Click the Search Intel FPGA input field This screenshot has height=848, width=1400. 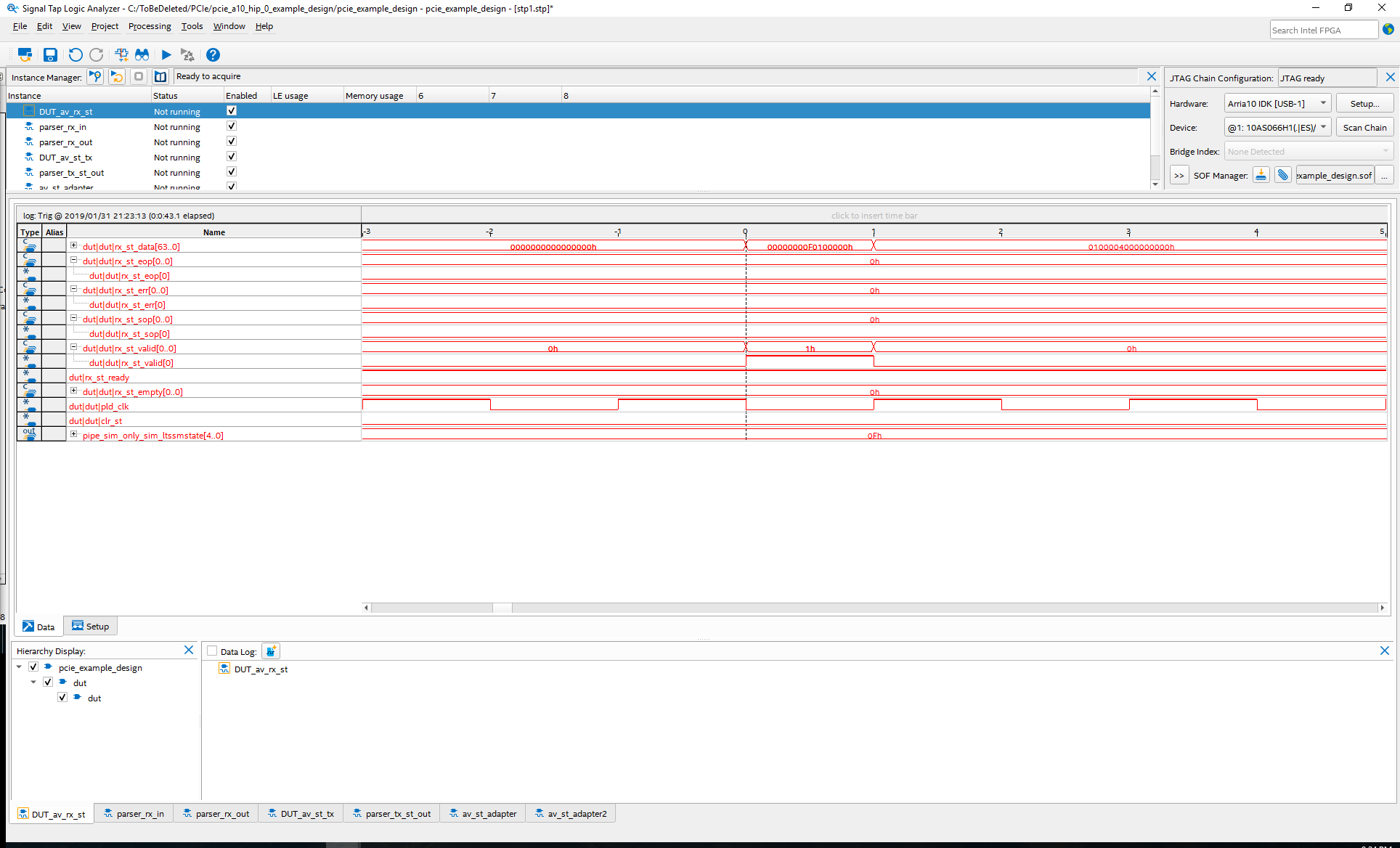point(1324,30)
